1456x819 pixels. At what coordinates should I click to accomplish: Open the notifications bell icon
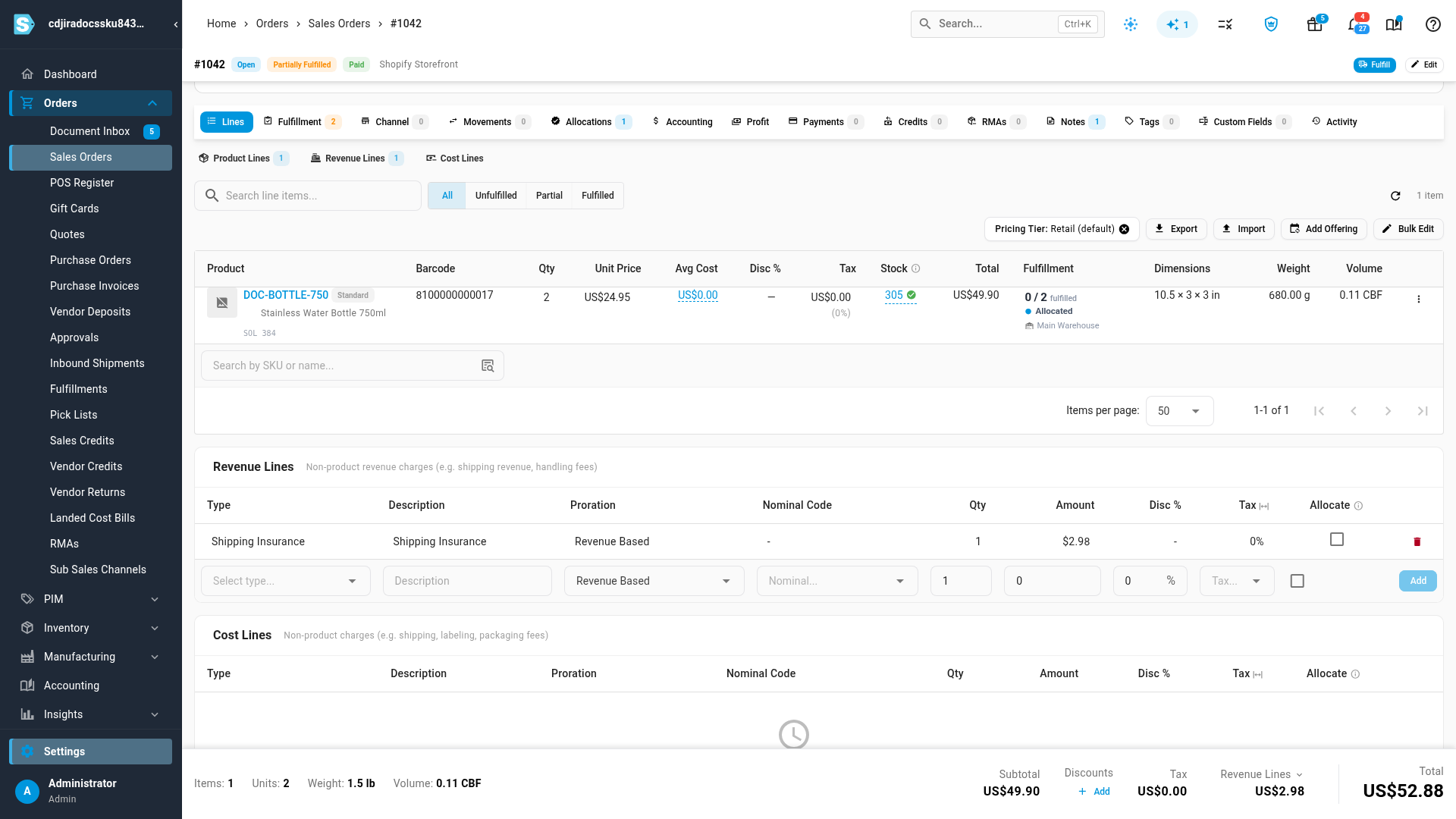(x=1356, y=24)
